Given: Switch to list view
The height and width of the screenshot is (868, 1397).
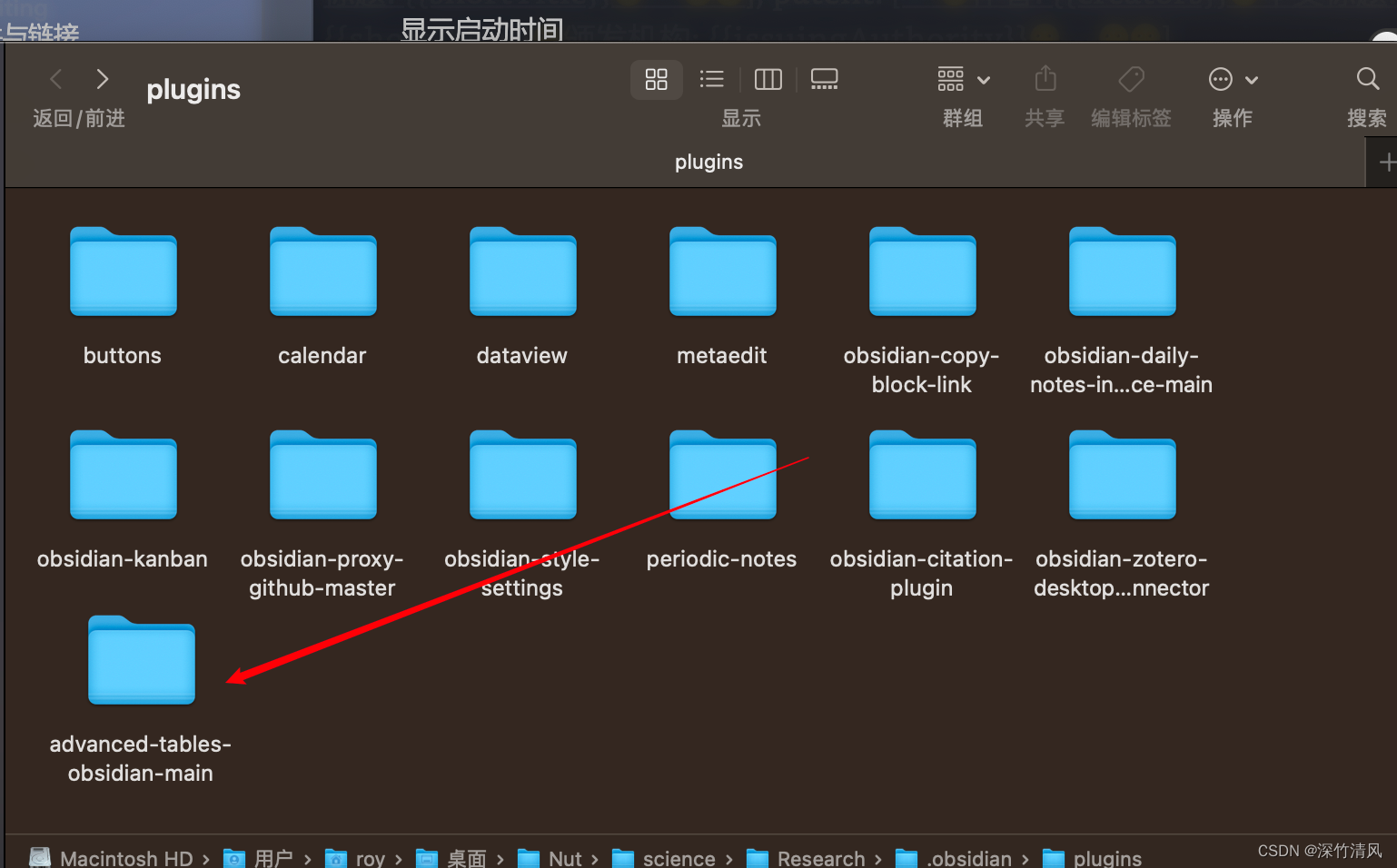Looking at the screenshot, I should pyautogui.click(x=712, y=79).
